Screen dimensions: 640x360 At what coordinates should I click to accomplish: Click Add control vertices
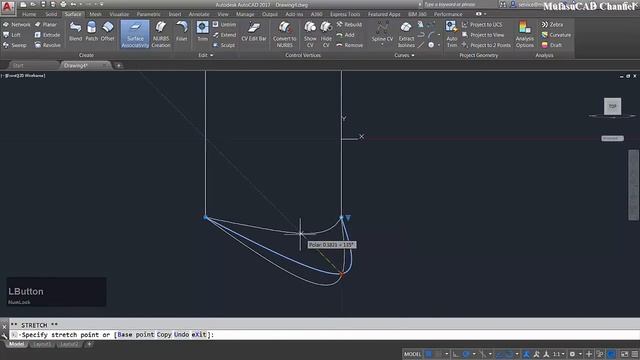[345, 35]
